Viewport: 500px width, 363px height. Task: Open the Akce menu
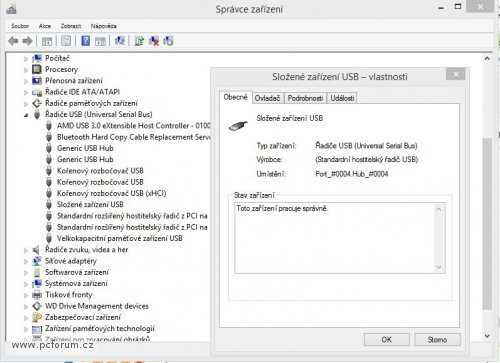(45, 26)
